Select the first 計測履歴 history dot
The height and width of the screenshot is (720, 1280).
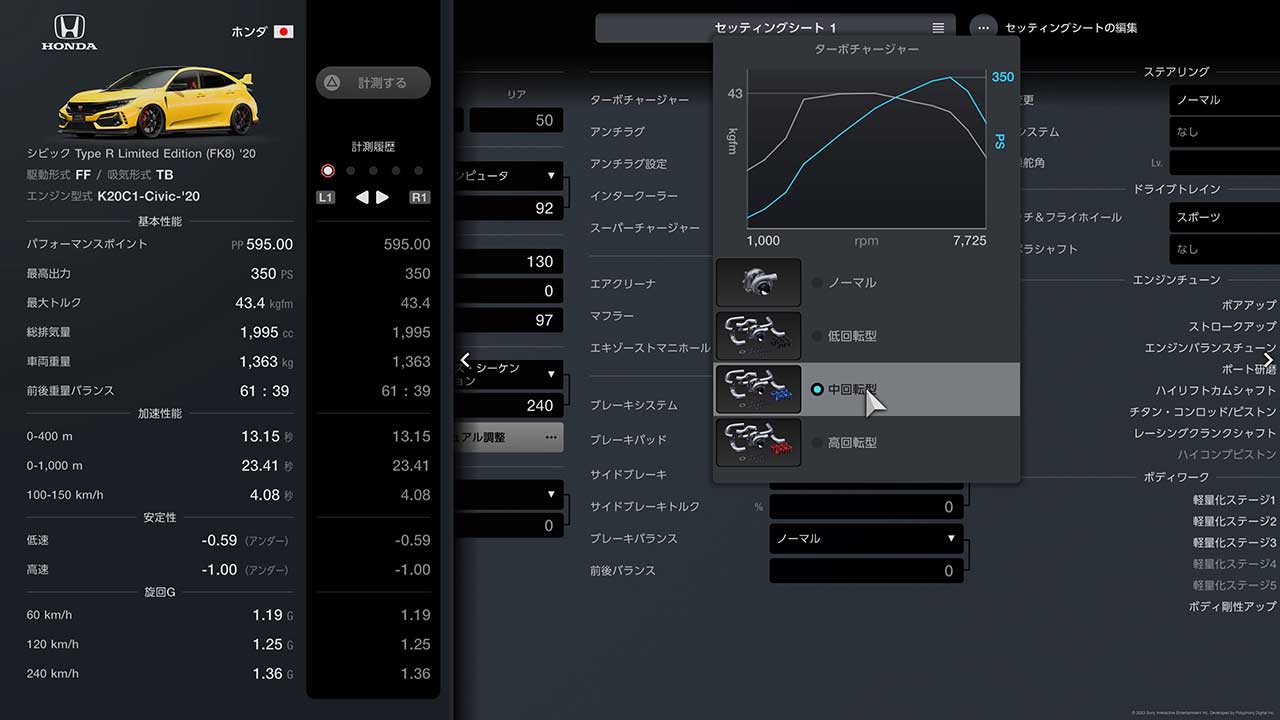pos(328,171)
